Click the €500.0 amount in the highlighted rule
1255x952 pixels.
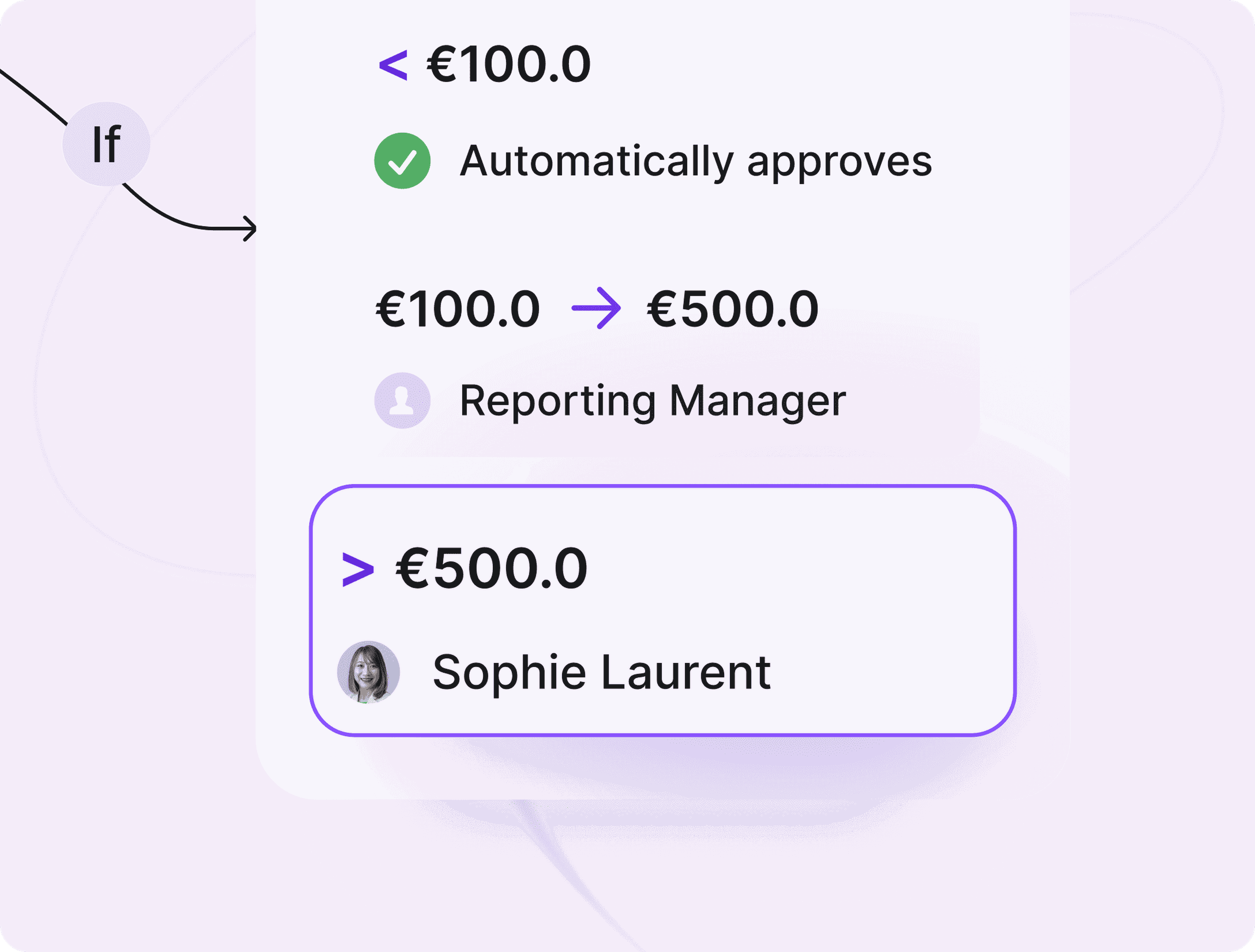[491, 569]
